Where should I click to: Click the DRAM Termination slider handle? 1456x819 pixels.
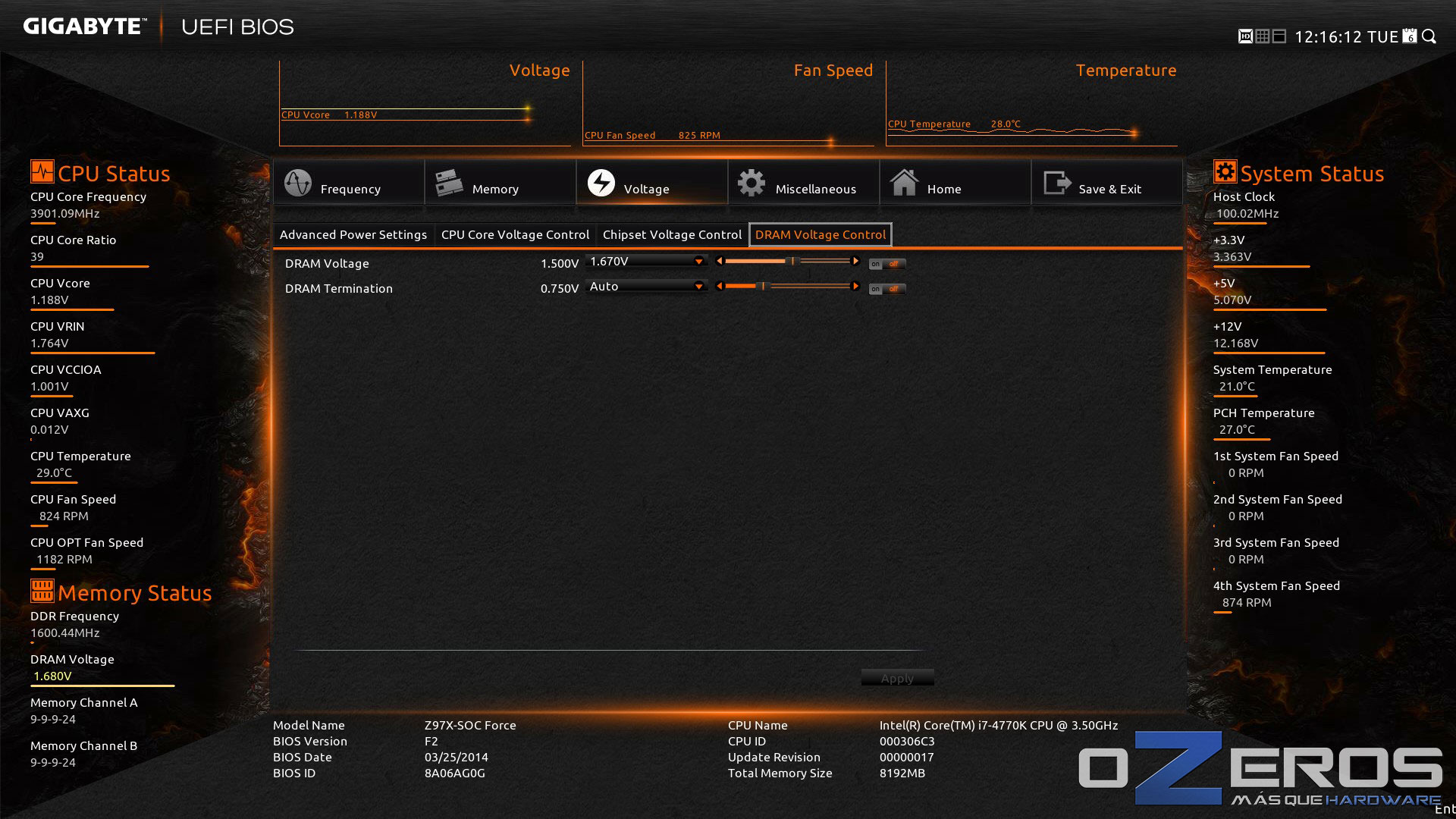coord(764,286)
